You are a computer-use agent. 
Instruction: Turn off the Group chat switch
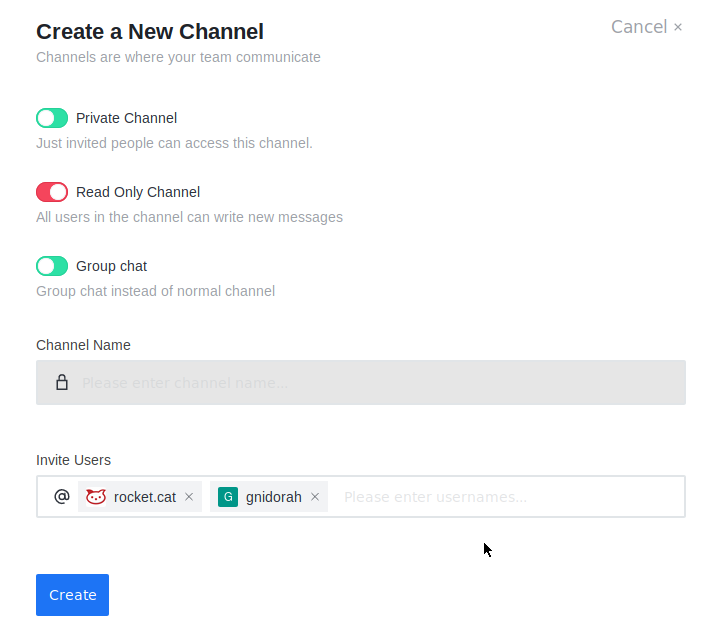pos(52,266)
